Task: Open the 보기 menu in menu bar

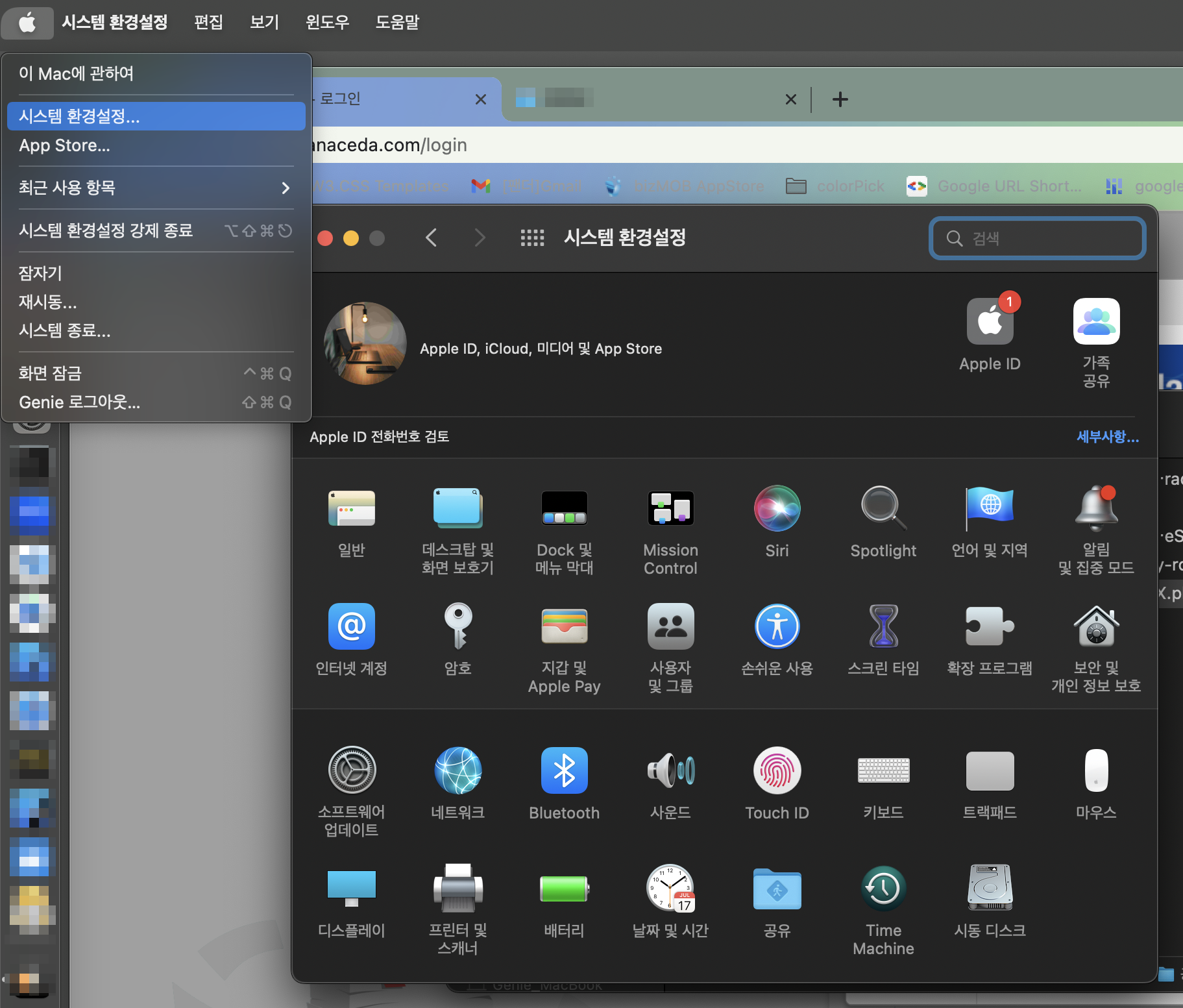Action: pos(264,22)
